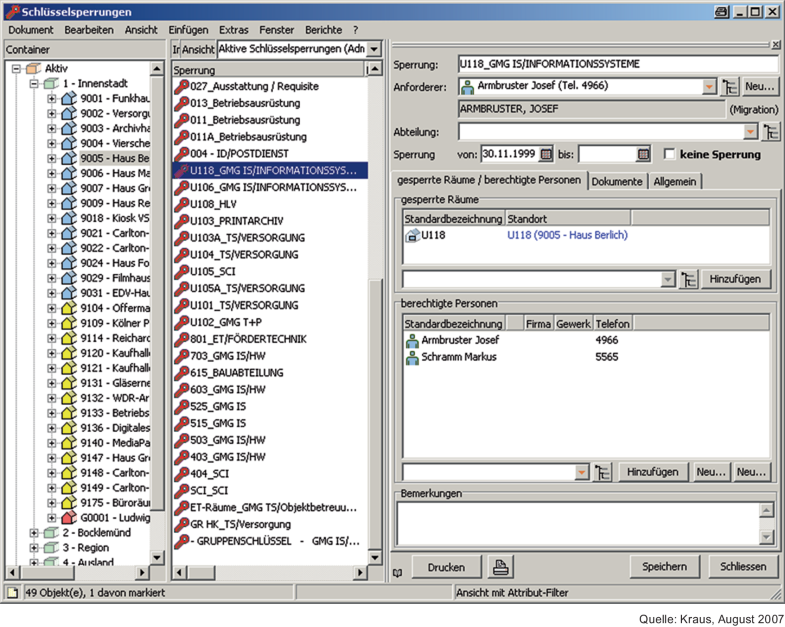
Task: Expand the 2 - Bocklemünd tree node
Action: pyautogui.click(x=36, y=533)
